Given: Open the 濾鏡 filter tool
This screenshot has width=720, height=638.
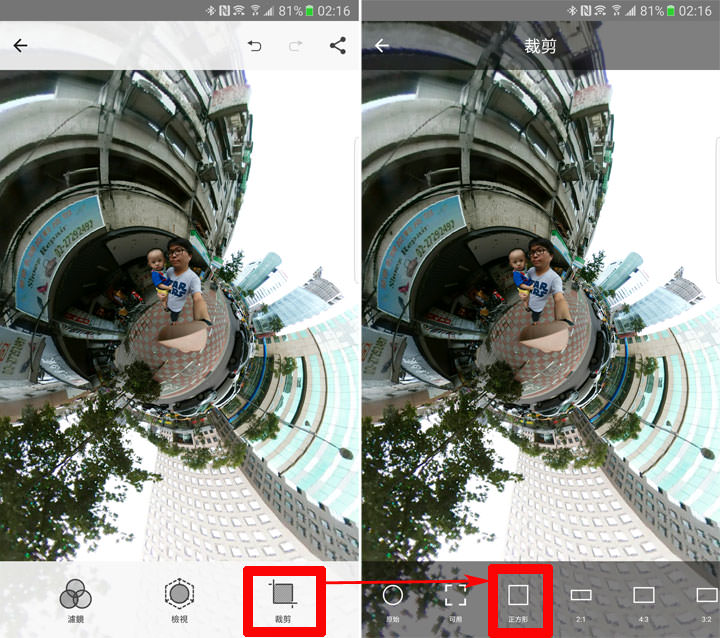Looking at the screenshot, I should [x=76, y=600].
